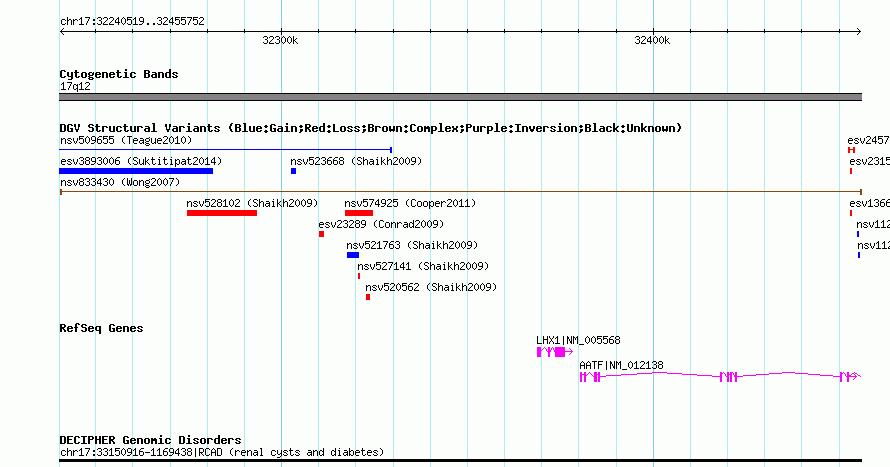Select the small red esv23289 loss block
The image size is (890, 467).
[321, 234]
